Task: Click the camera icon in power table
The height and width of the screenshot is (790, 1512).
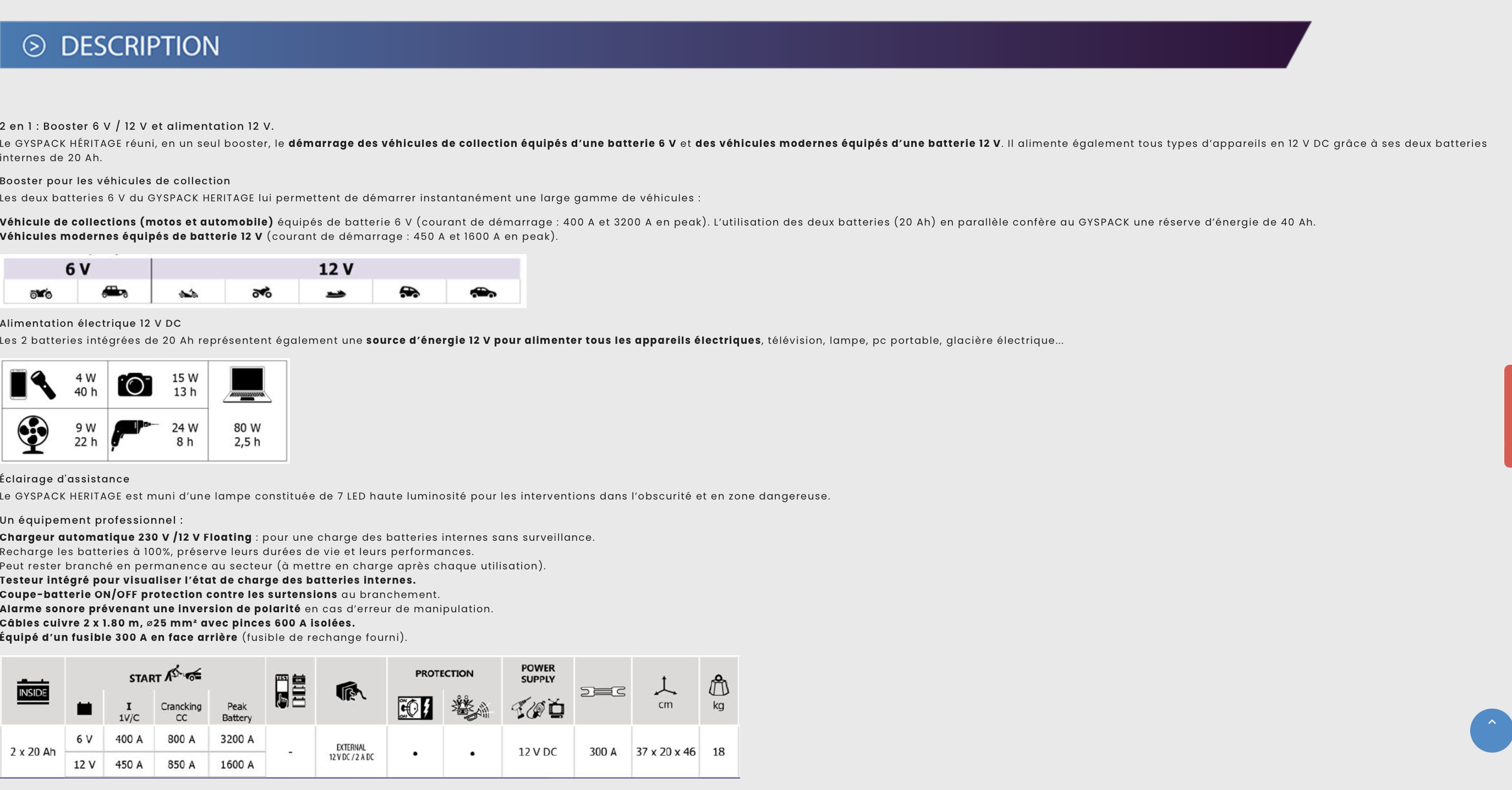Action: point(135,385)
